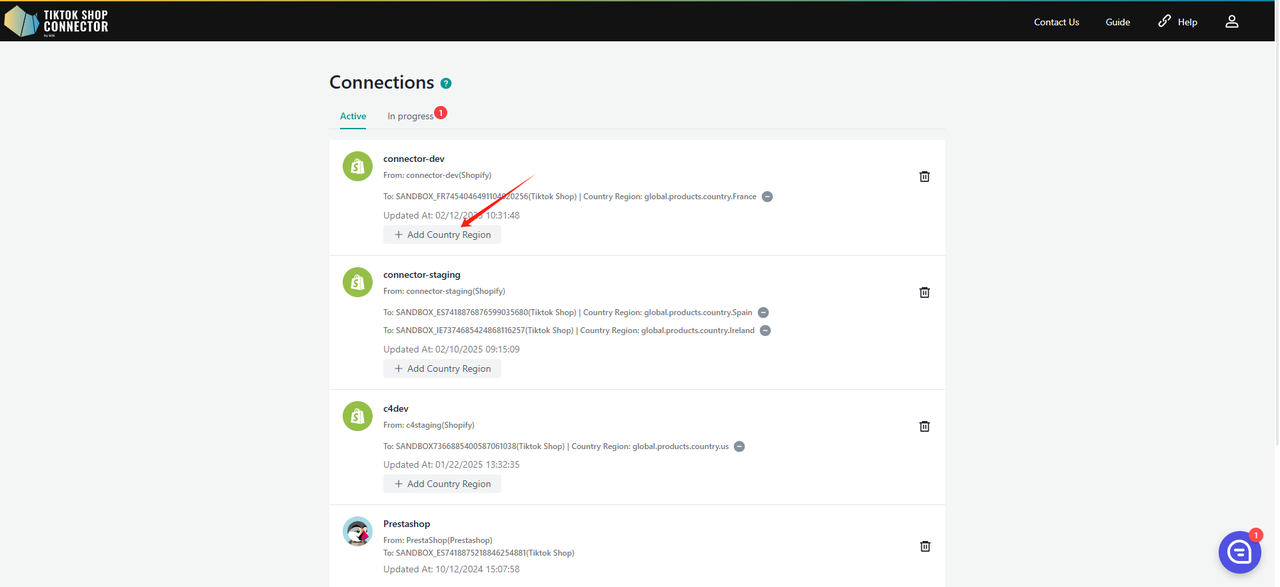Switch to the In progress tab
1280x587 pixels.
coord(411,116)
